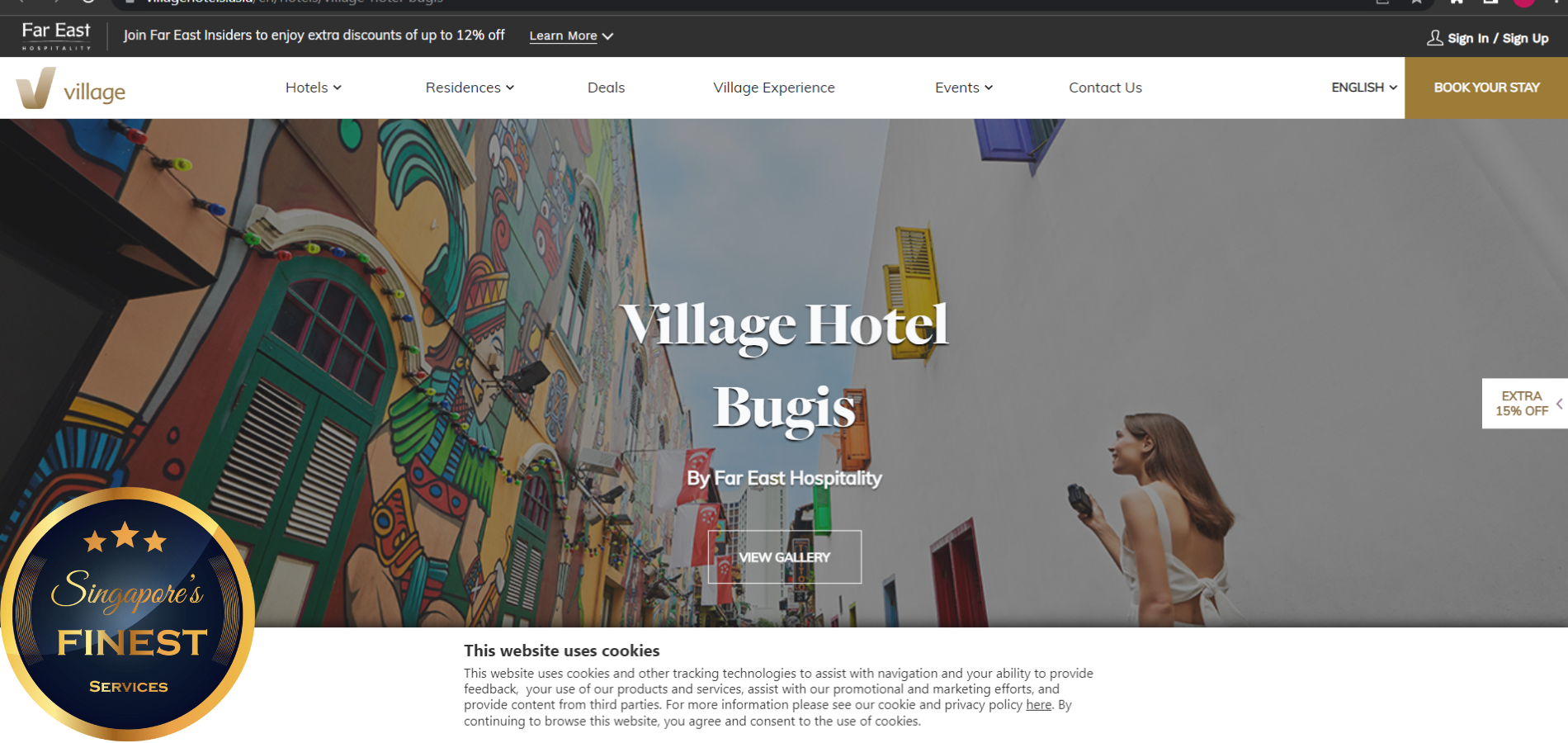Click the Singapore's Finest Services badge
1568x743 pixels.
coord(128,614)
